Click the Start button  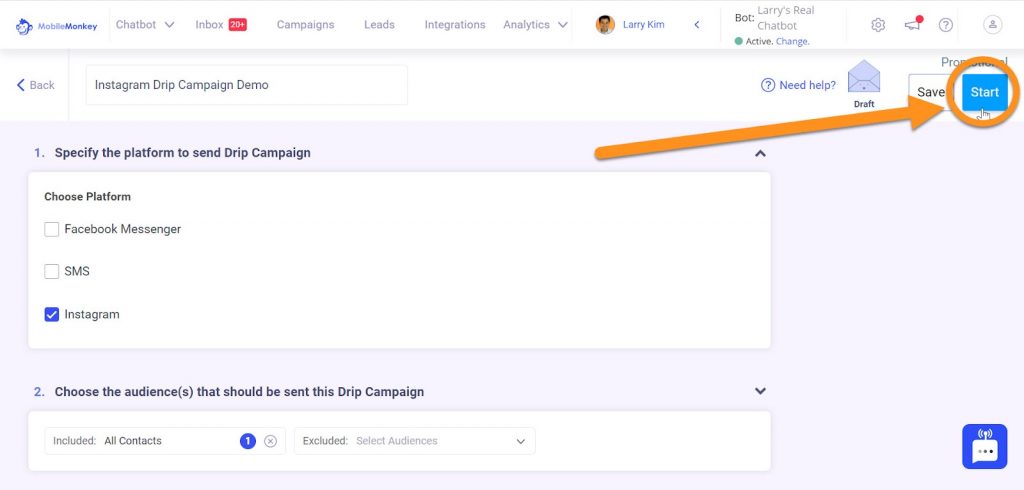click(x=984, y=92)
